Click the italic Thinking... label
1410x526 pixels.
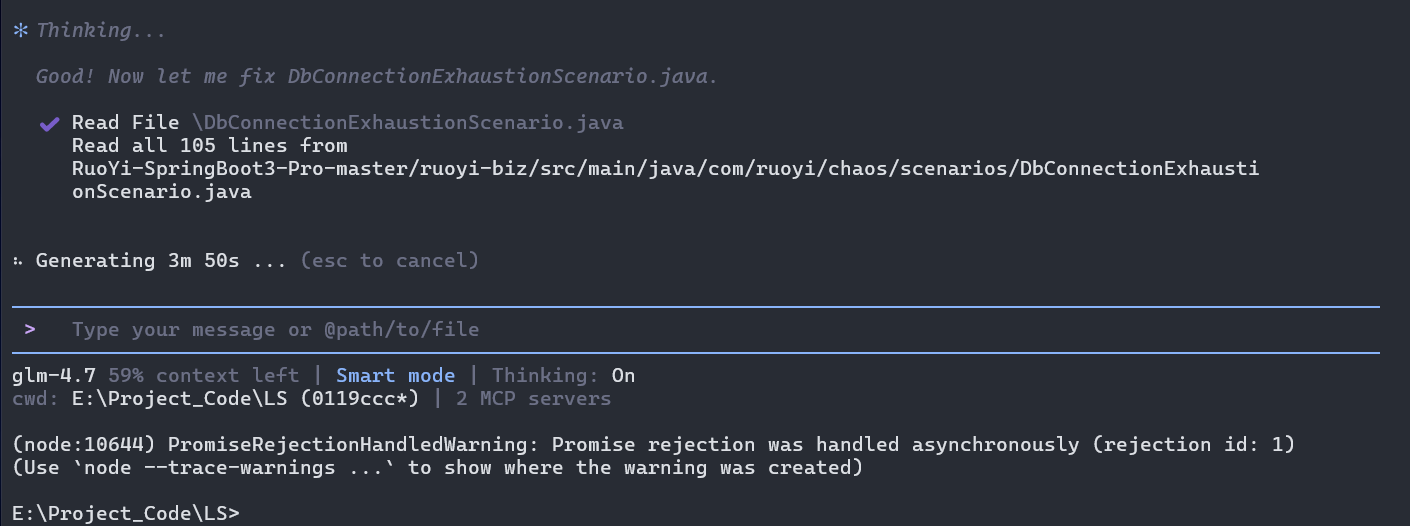[x=101, y=31]
